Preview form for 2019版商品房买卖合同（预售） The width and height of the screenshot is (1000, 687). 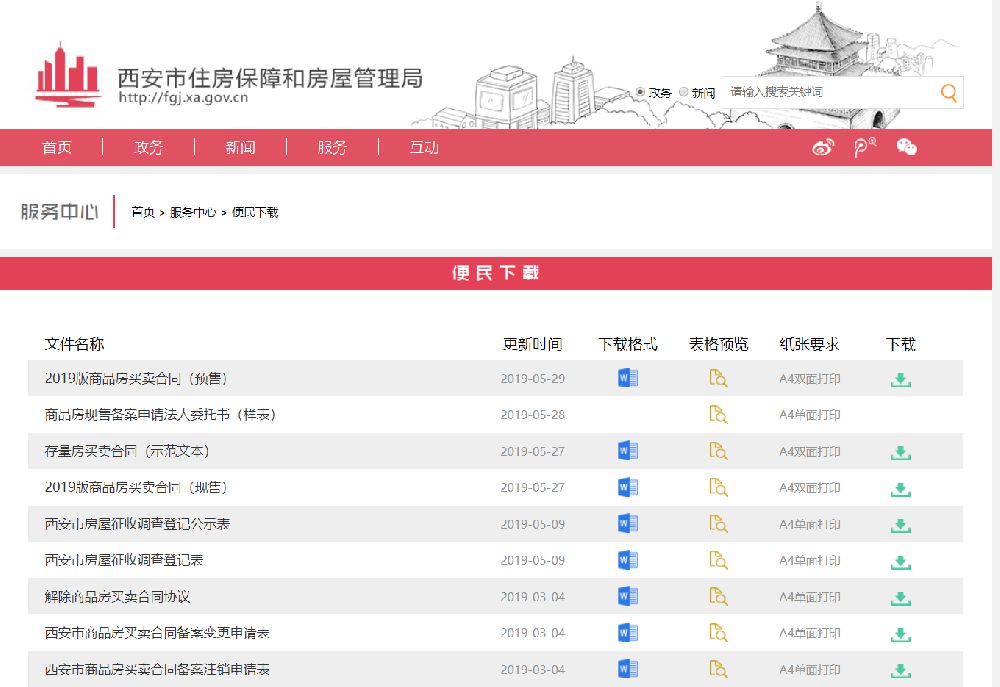tap(718, 378)
